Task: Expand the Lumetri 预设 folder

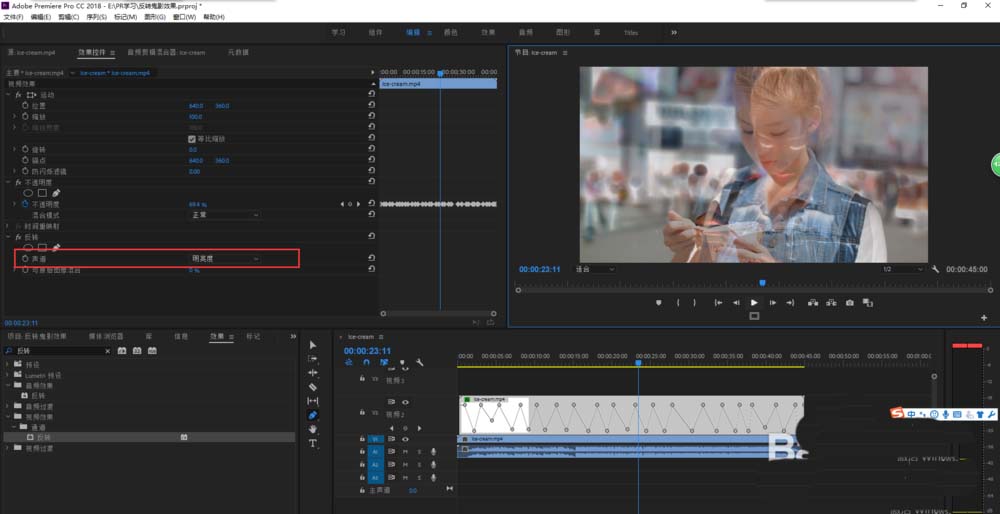Action: 8,375
